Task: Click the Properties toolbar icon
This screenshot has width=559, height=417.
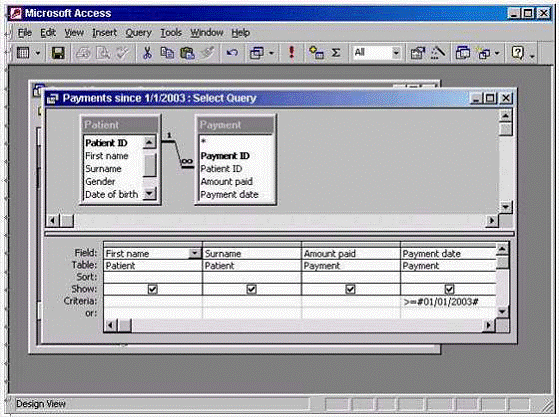Action: (x=417, y=53)
